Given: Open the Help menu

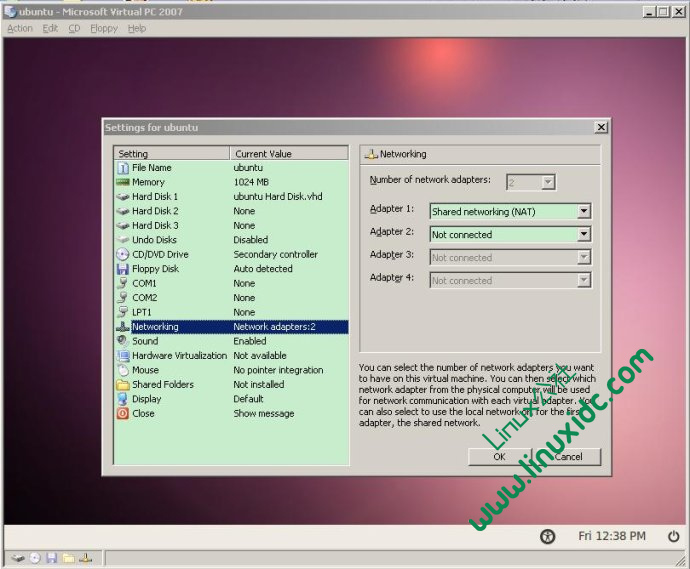Looking at the screenshot, I should (x=137, y=29).
